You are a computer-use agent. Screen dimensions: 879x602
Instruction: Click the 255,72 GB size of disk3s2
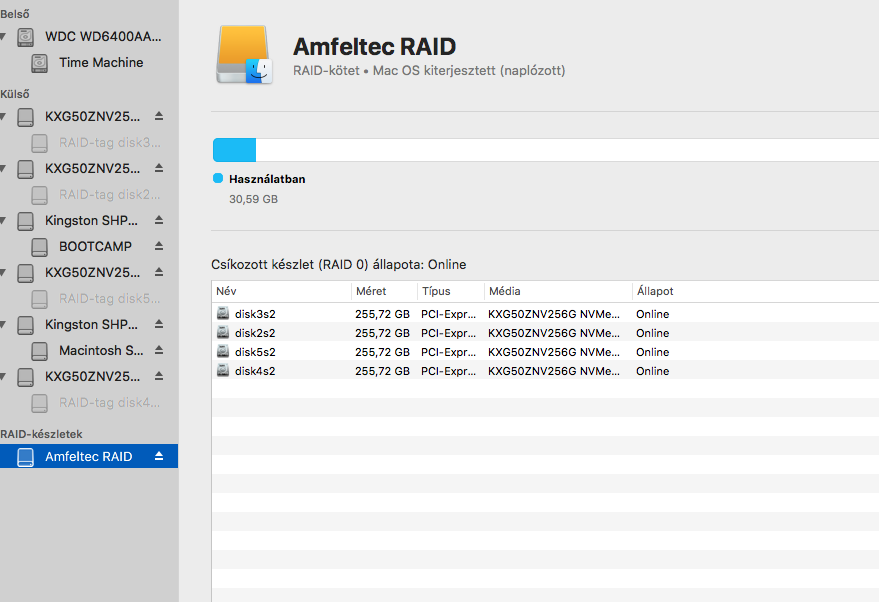(382, 314)
